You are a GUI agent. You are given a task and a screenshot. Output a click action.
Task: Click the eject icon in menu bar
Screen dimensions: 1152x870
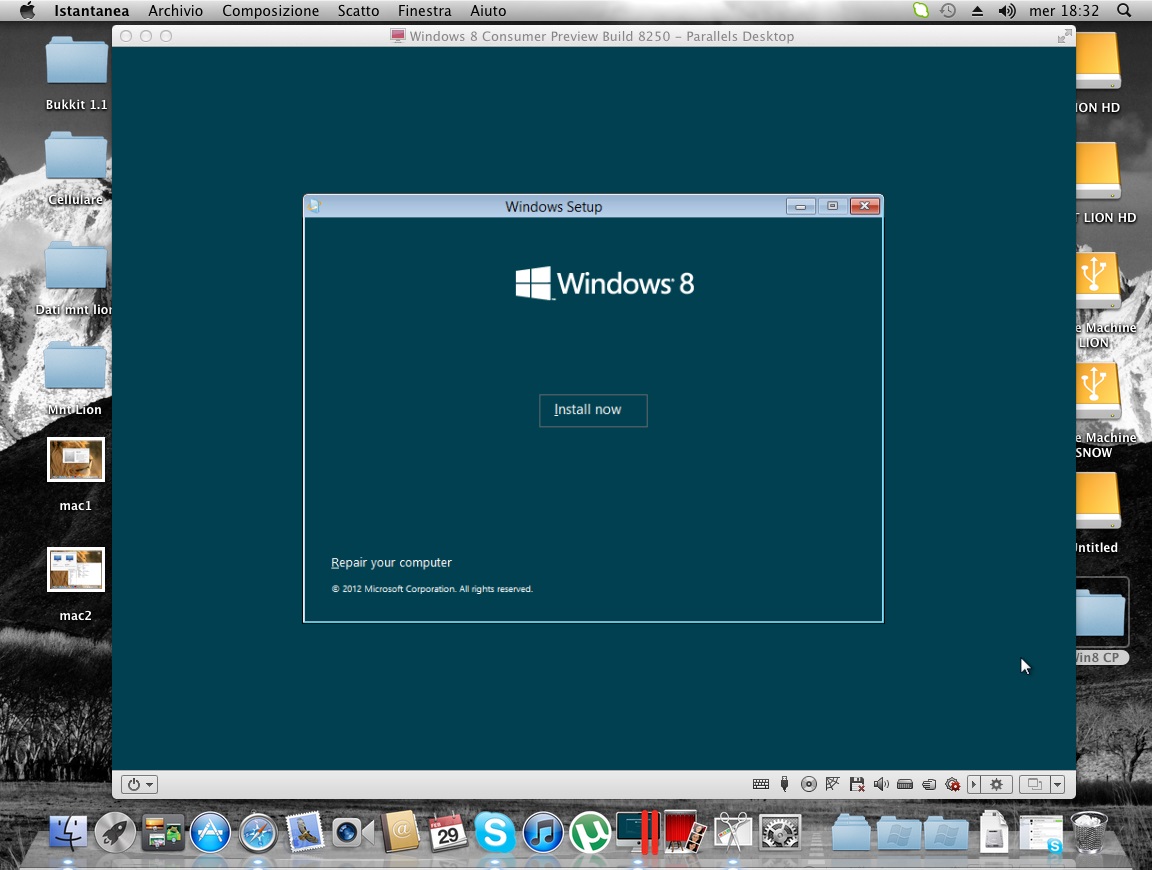[x=977, y=11]
